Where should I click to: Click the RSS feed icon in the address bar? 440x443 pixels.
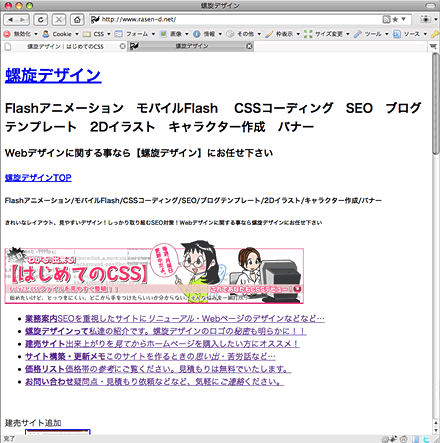point(386,19)
